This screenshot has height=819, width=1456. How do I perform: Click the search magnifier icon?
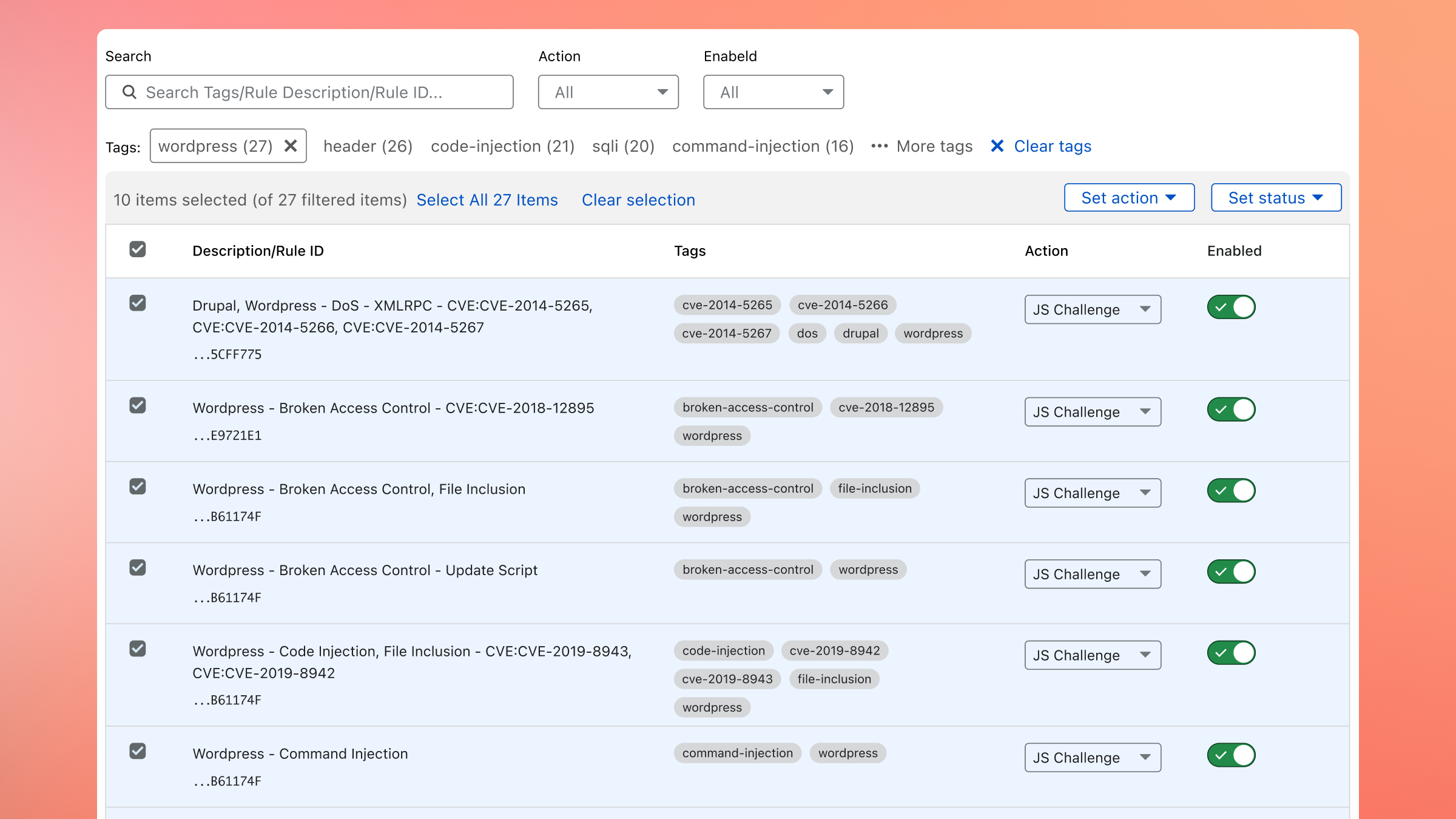pyautogui.click(x=129, y=92)
